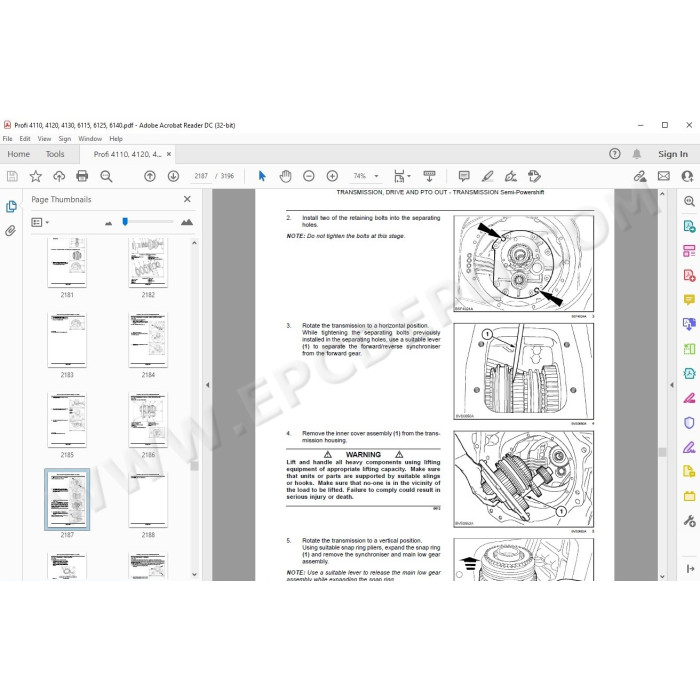The width and height of the screenshot is (700, 700).
Task: Open More Tools wrench icon
Action: click(x=689, y=521)
